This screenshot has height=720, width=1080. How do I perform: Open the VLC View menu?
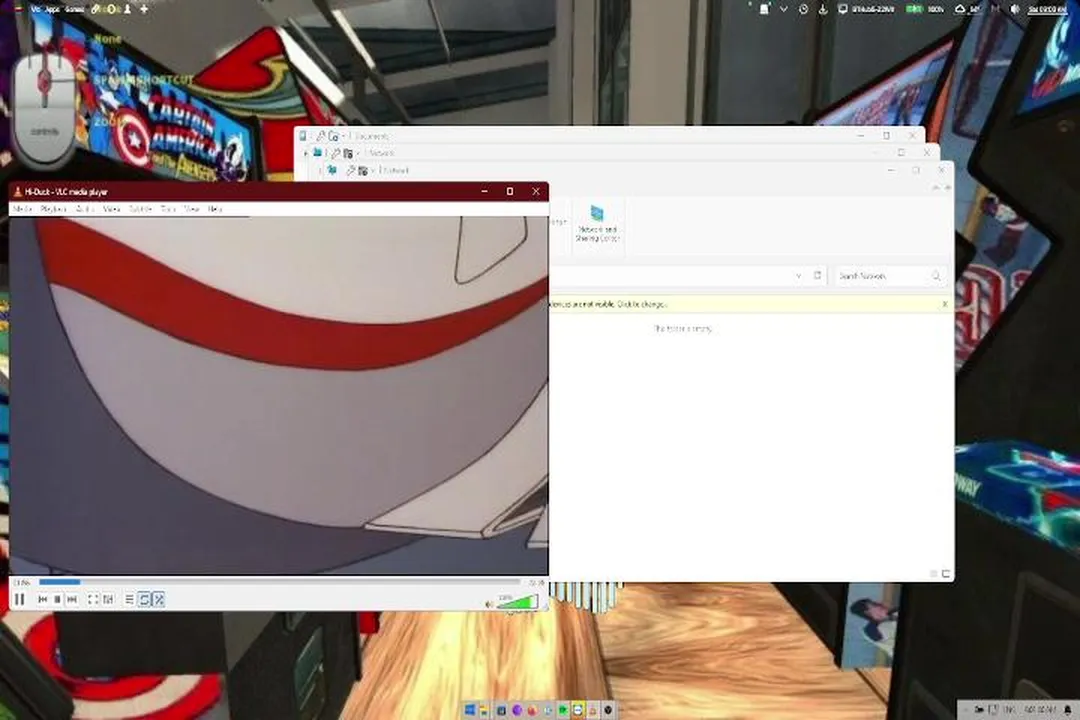(x=191, y=209)
